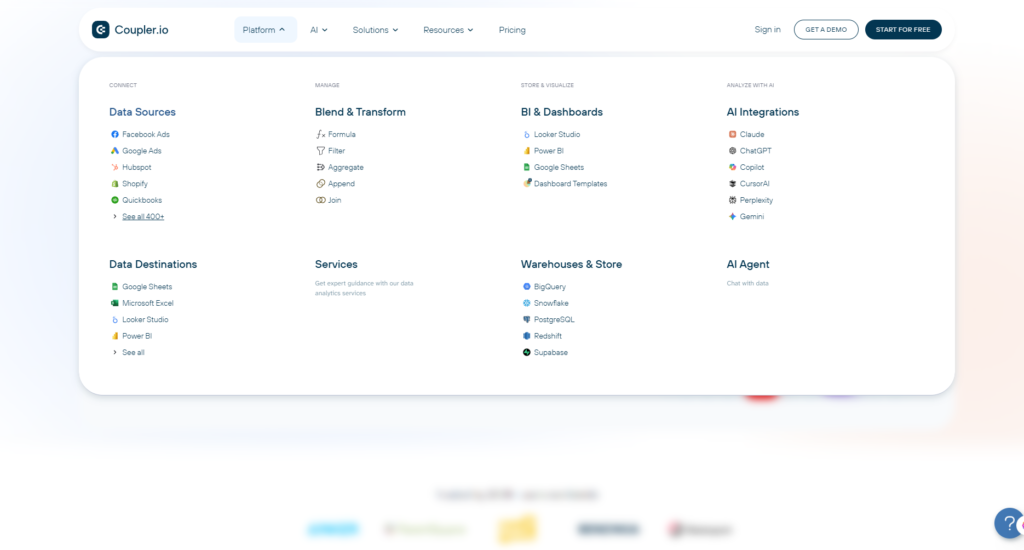Screen dimensions: 1024x550
Task: Click the Coupler.io logo icon
Action: coord(101,29)
